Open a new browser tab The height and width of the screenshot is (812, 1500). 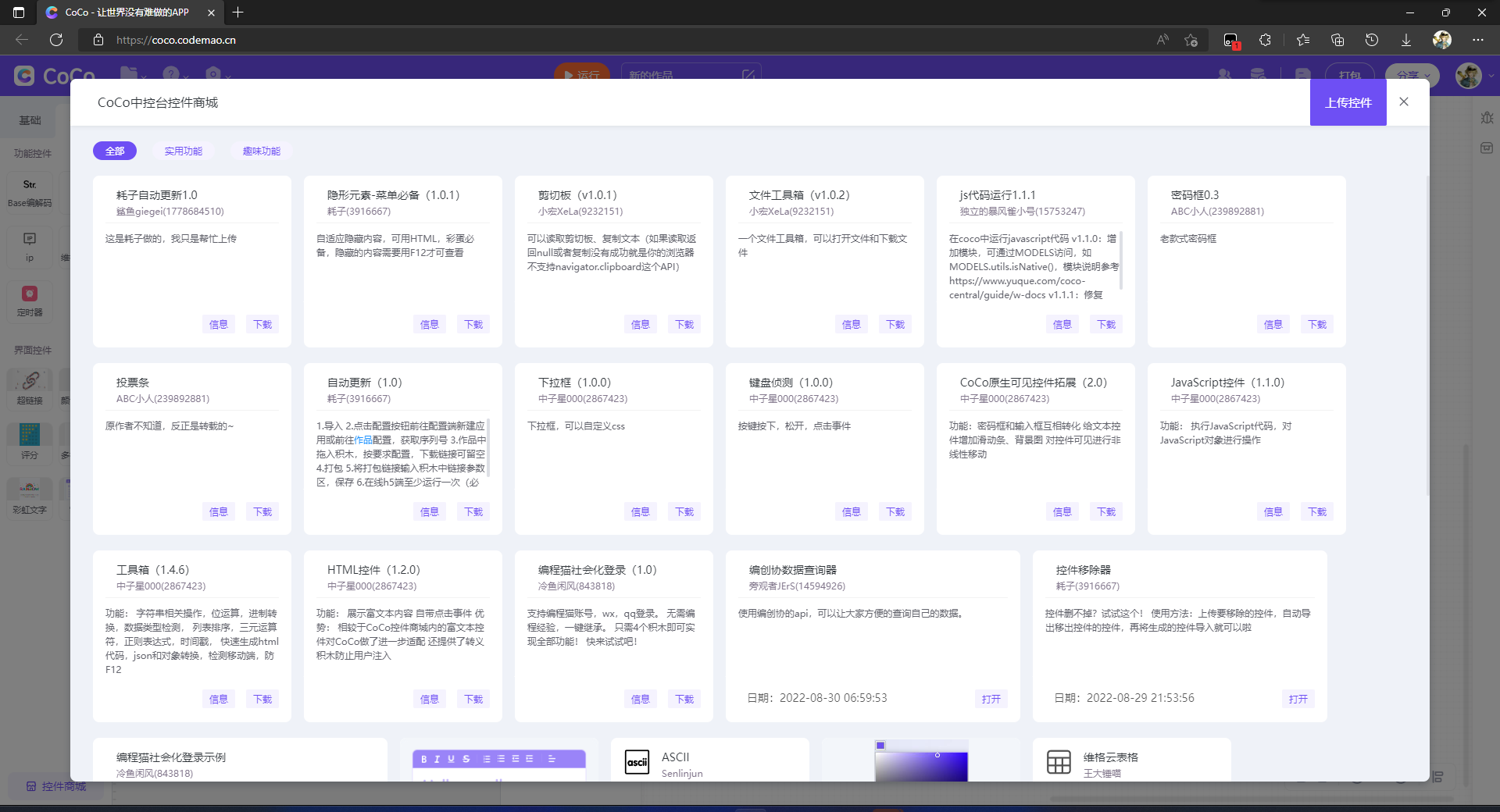click(238, 12)
